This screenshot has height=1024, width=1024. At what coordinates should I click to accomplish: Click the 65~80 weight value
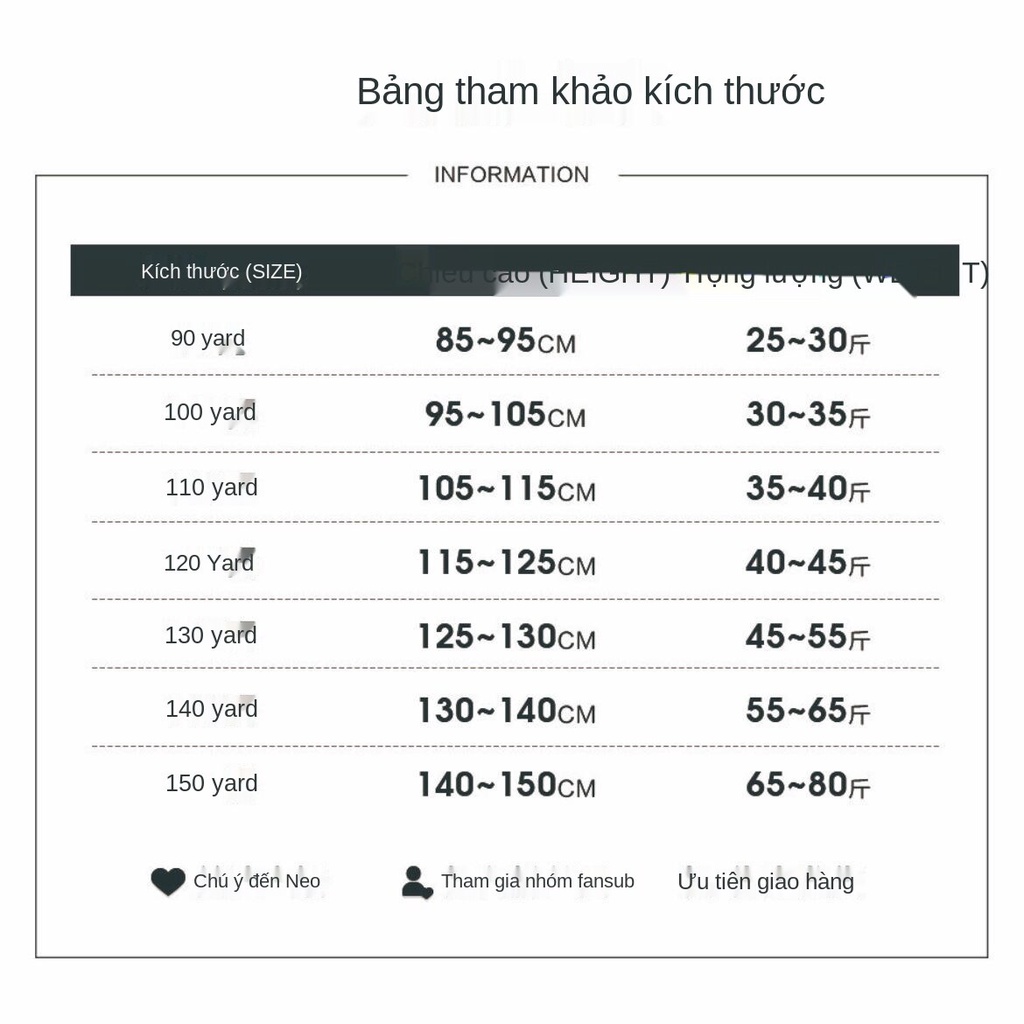808,785
